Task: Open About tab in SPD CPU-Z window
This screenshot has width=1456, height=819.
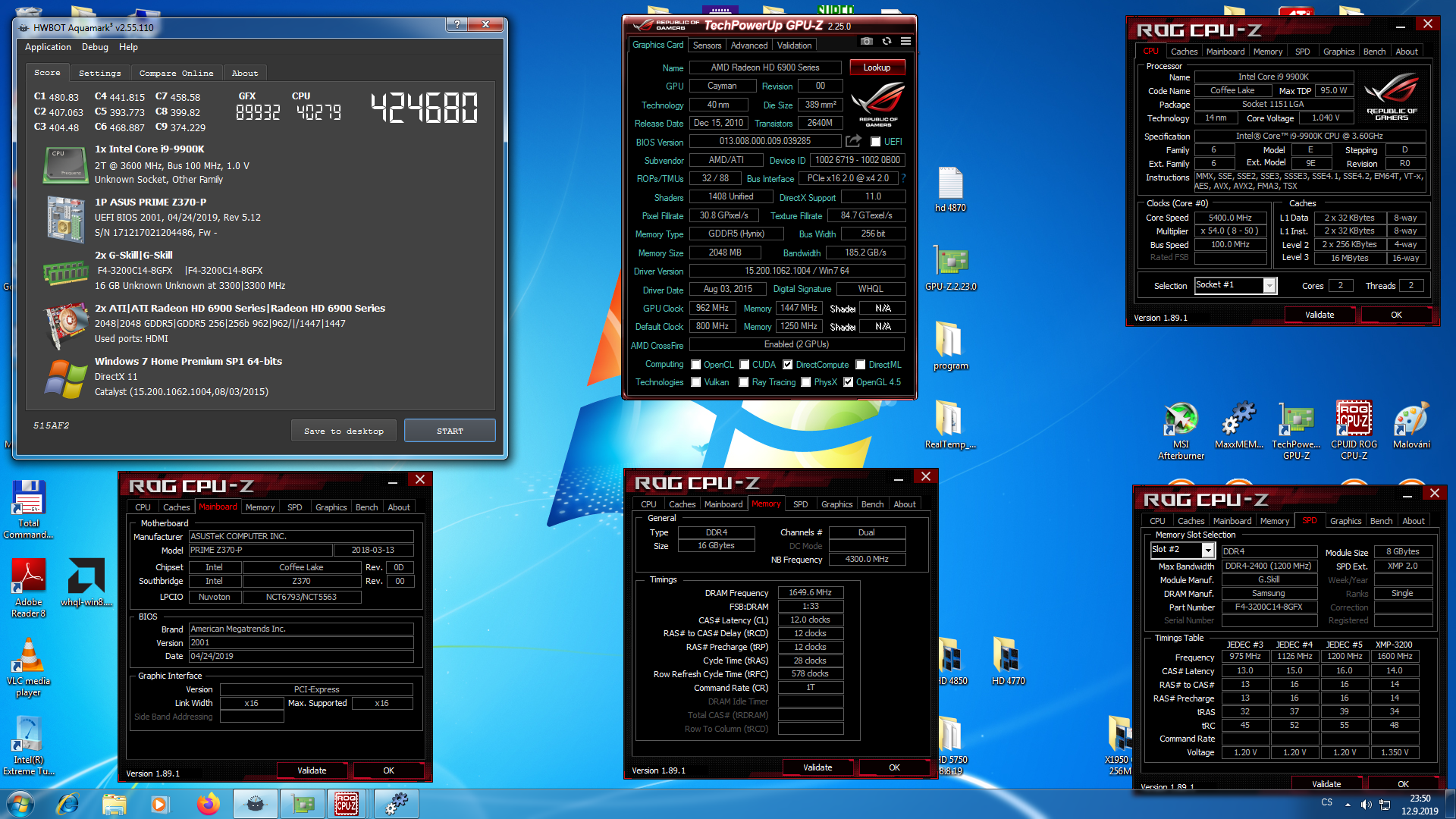Action: (1413, 521)
